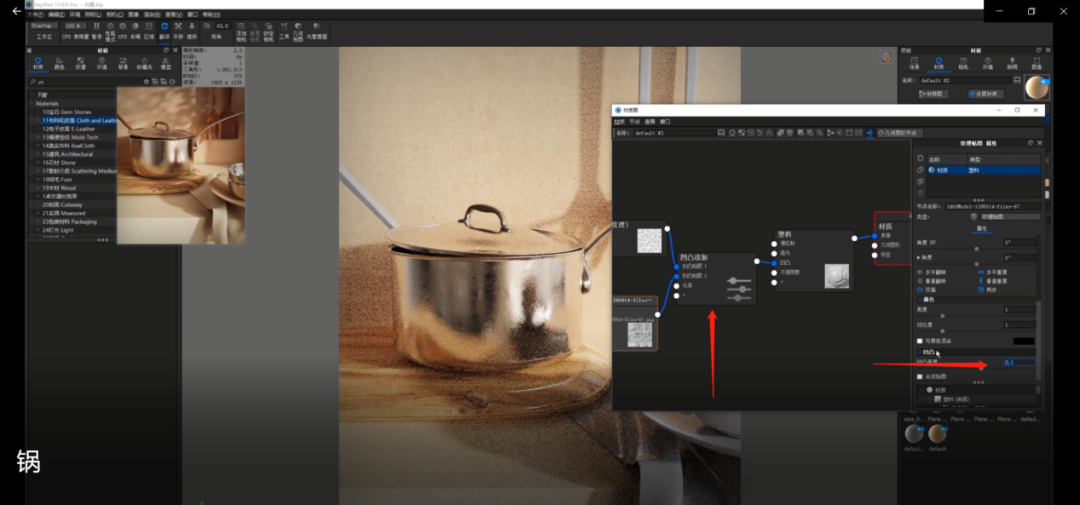Expand the 14 RealCloth folder

tap(38, 145)
